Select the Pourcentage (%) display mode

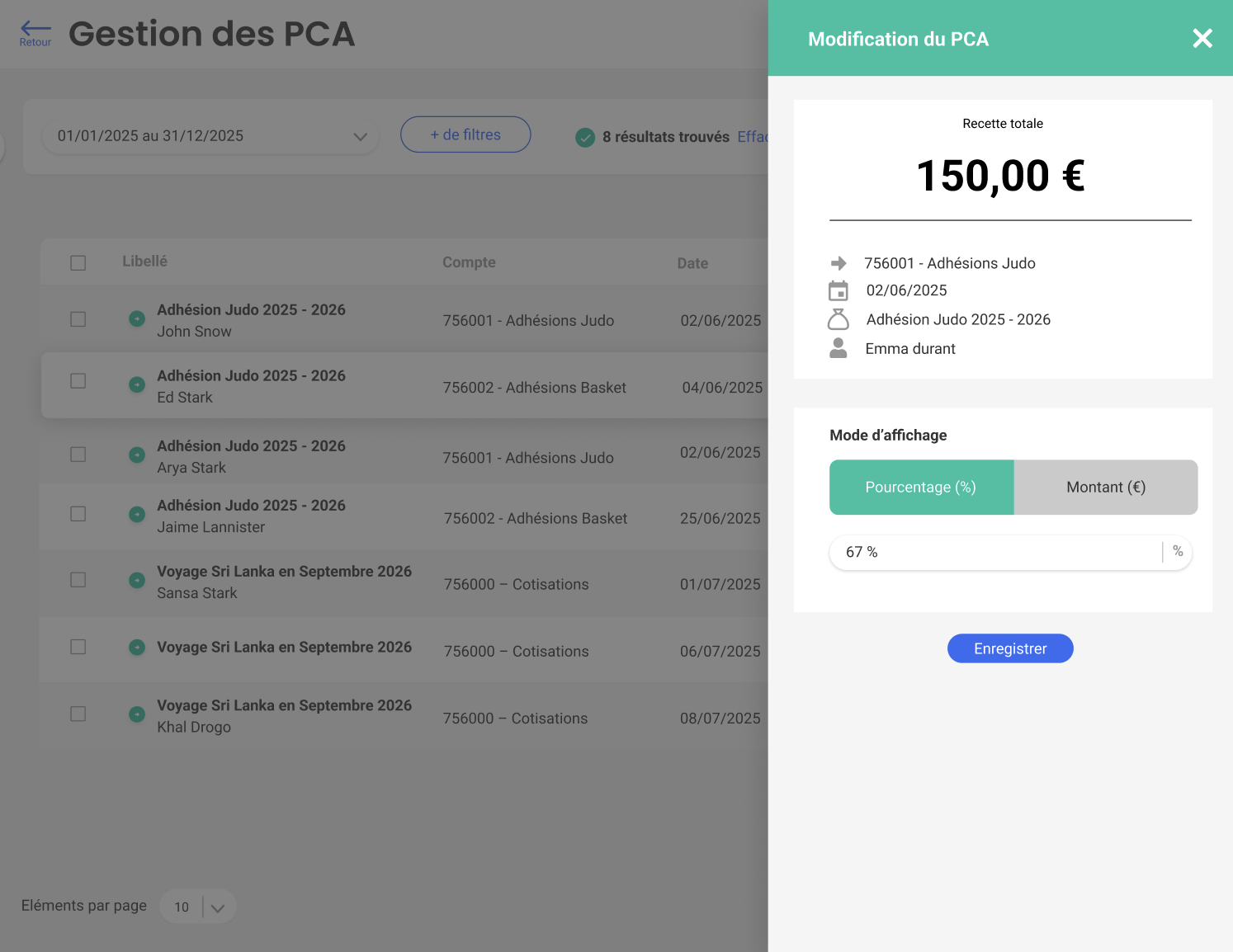(921, 488)
